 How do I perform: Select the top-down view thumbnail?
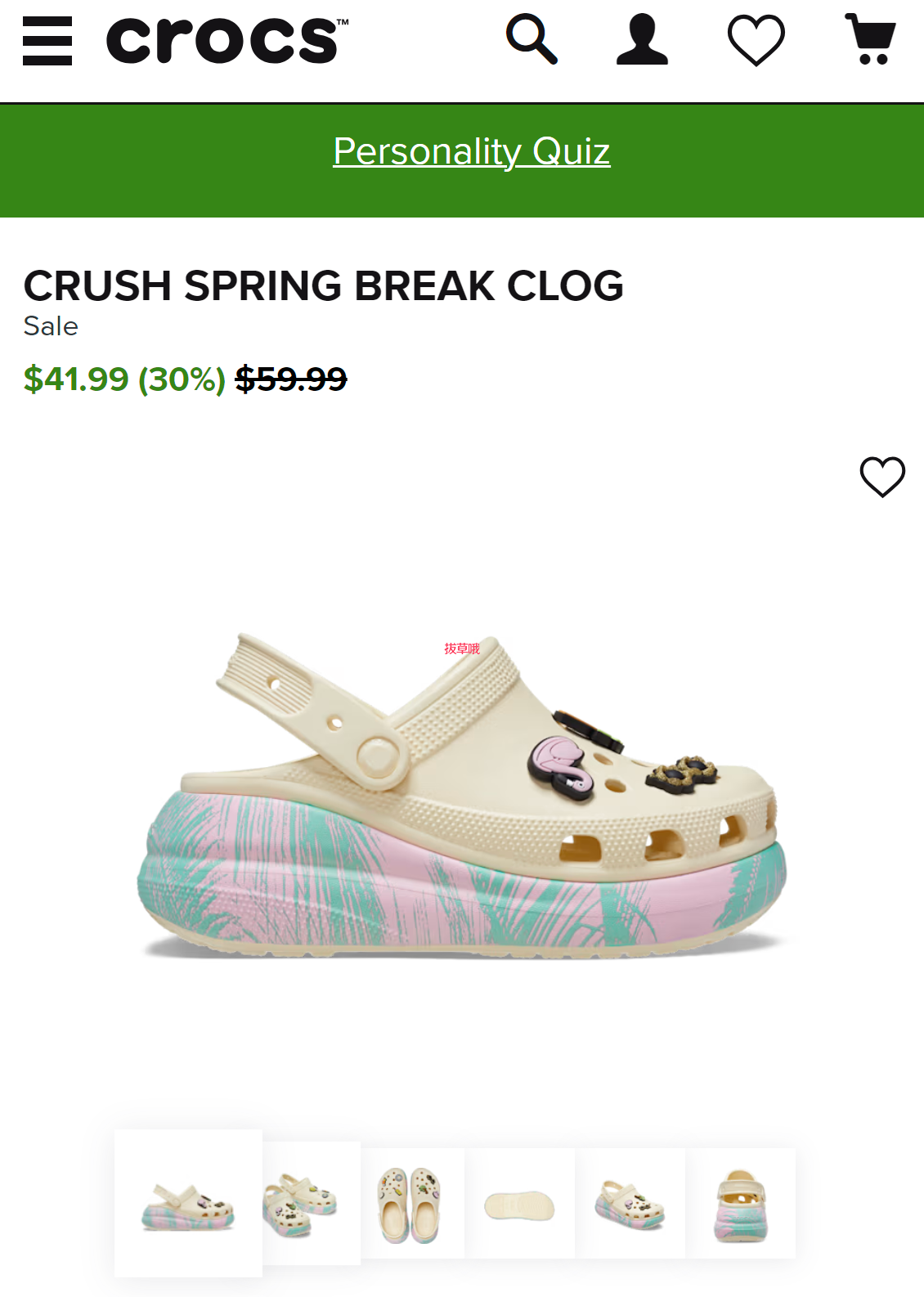coord(413,1203)
